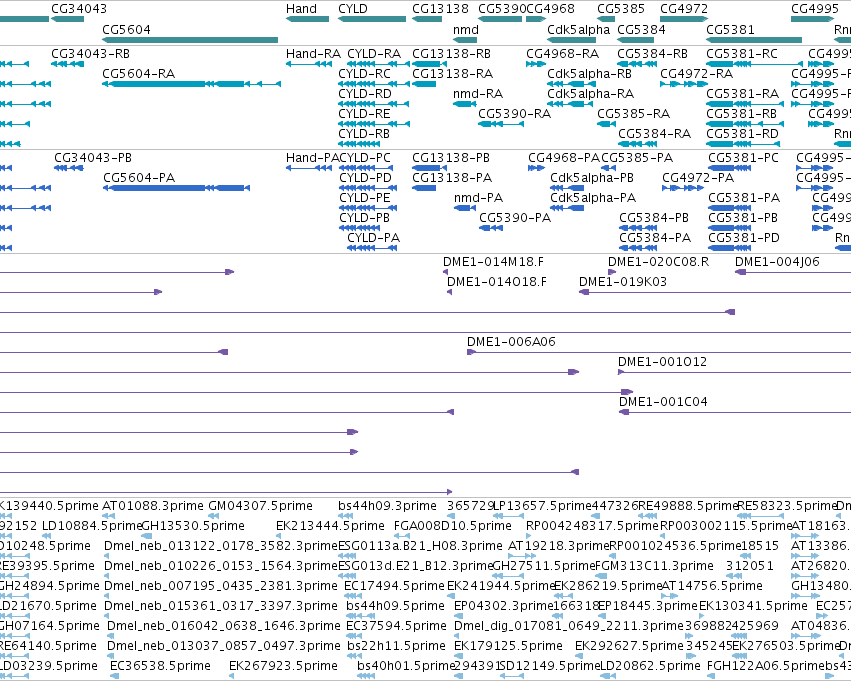Click the GM04307.5prime EST label
Screen dimensions: 851x681
click(x=261, y=506)
